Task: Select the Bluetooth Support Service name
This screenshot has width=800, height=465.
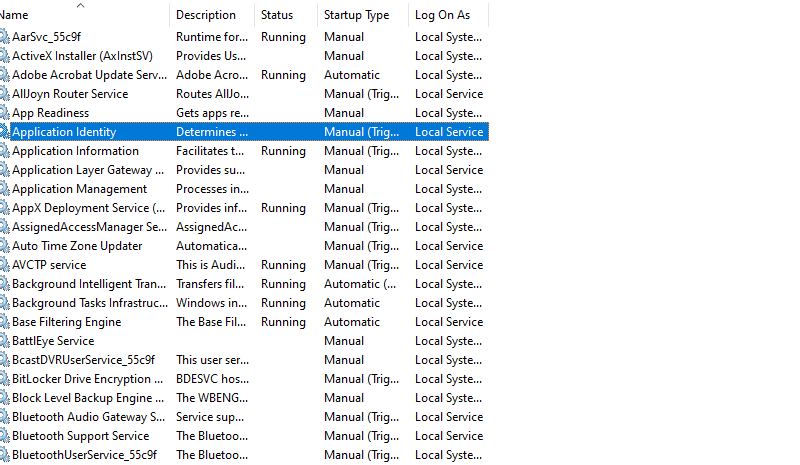Action: point(81,436)
